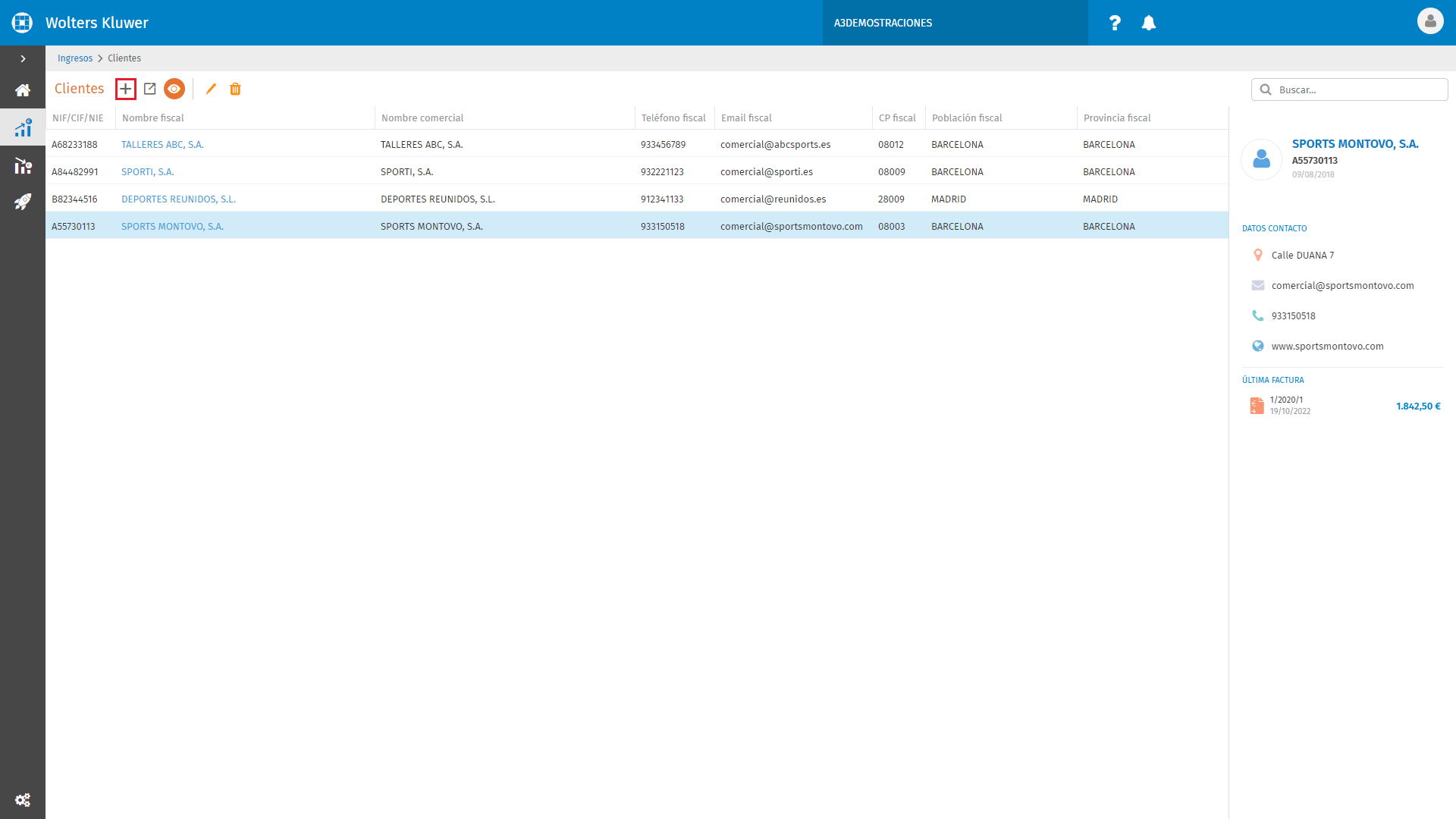Screen dimensions: 1456x819
Task: Expand the left sidebar chevron
Action: pyautogui.click(x=23, y=58)
